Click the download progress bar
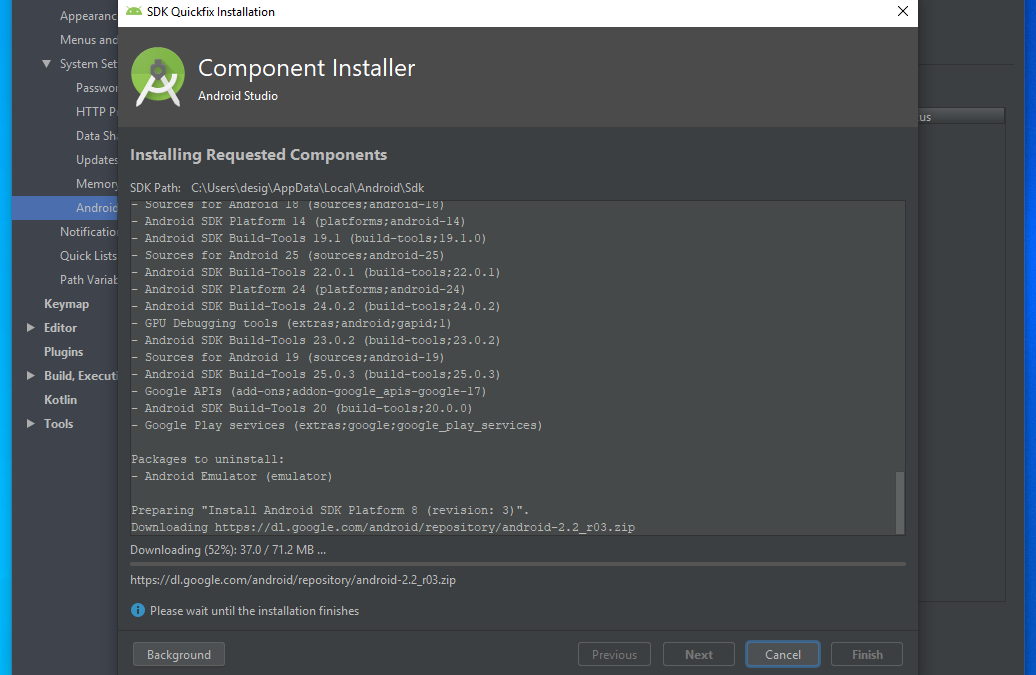The width and height of the screenshot is (1036, 675). [x=517, y=564]
